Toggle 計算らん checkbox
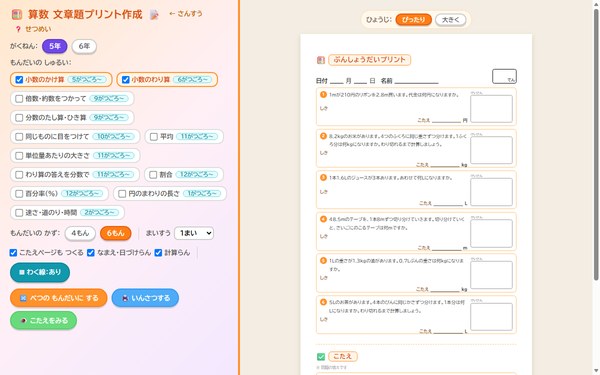 coord(158,253)
